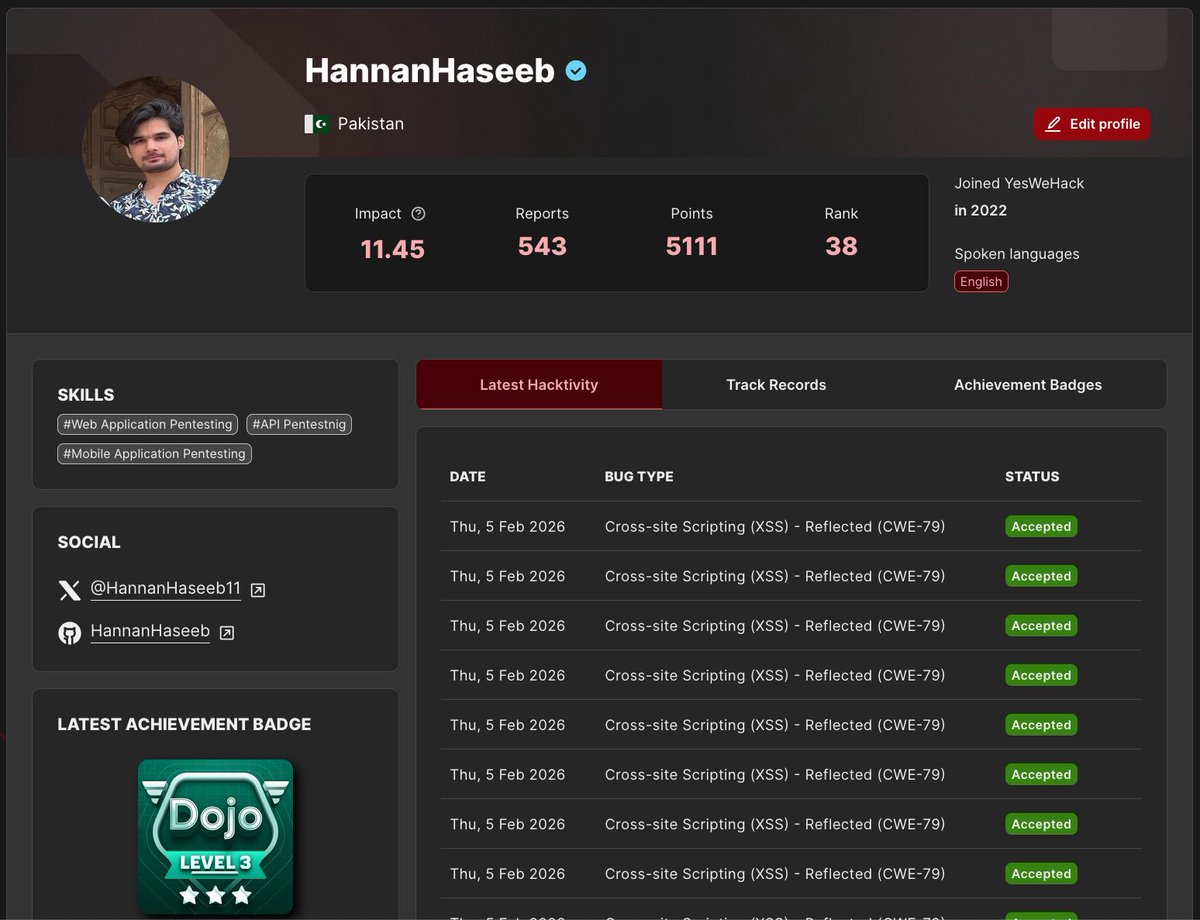
Task: Click the Impact info tooltip icon
Action: [x=419, y=213]
